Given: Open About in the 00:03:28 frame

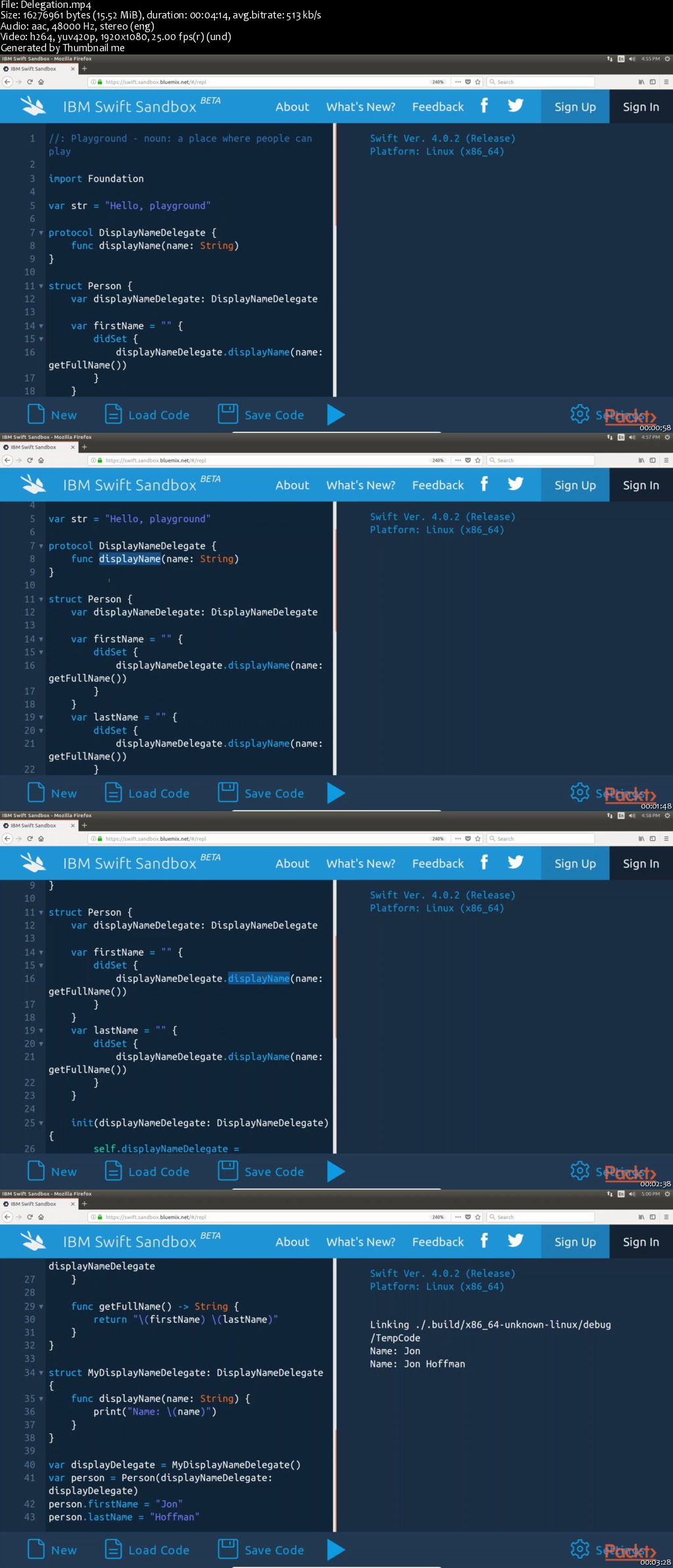Looking at the screenshot, I should click(292, 1242).
